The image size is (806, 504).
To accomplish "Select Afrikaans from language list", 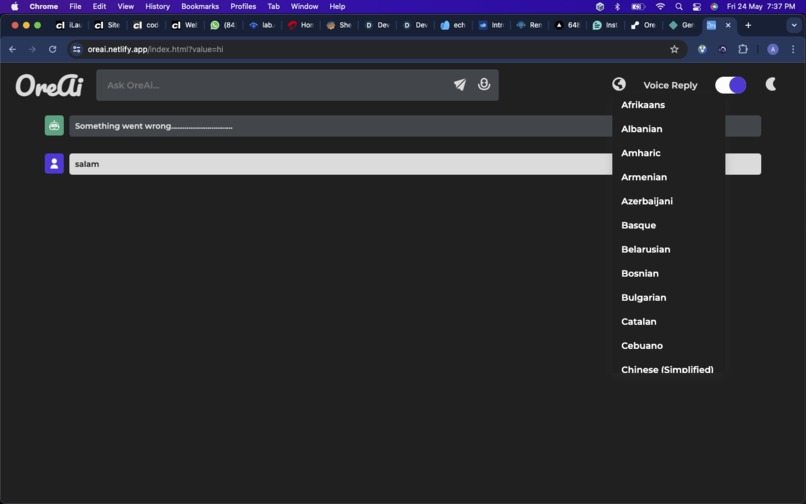I will coord(643,105).
